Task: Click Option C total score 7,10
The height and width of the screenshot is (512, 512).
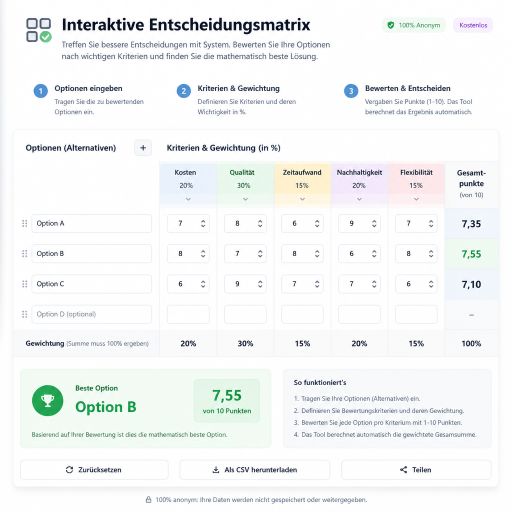Action: [x=471, y=284]
